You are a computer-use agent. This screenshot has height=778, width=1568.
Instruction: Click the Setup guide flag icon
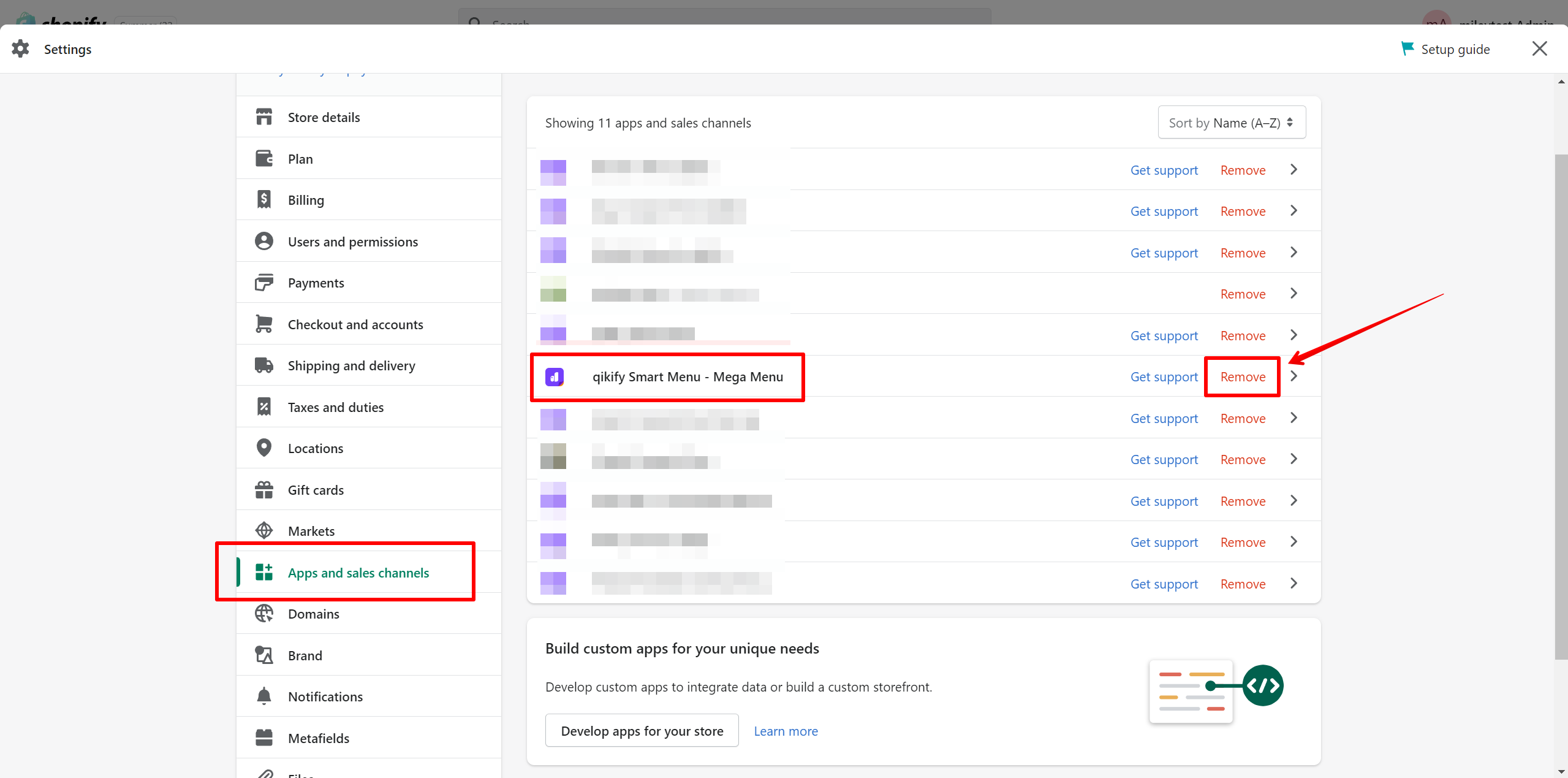point(1407,49)
